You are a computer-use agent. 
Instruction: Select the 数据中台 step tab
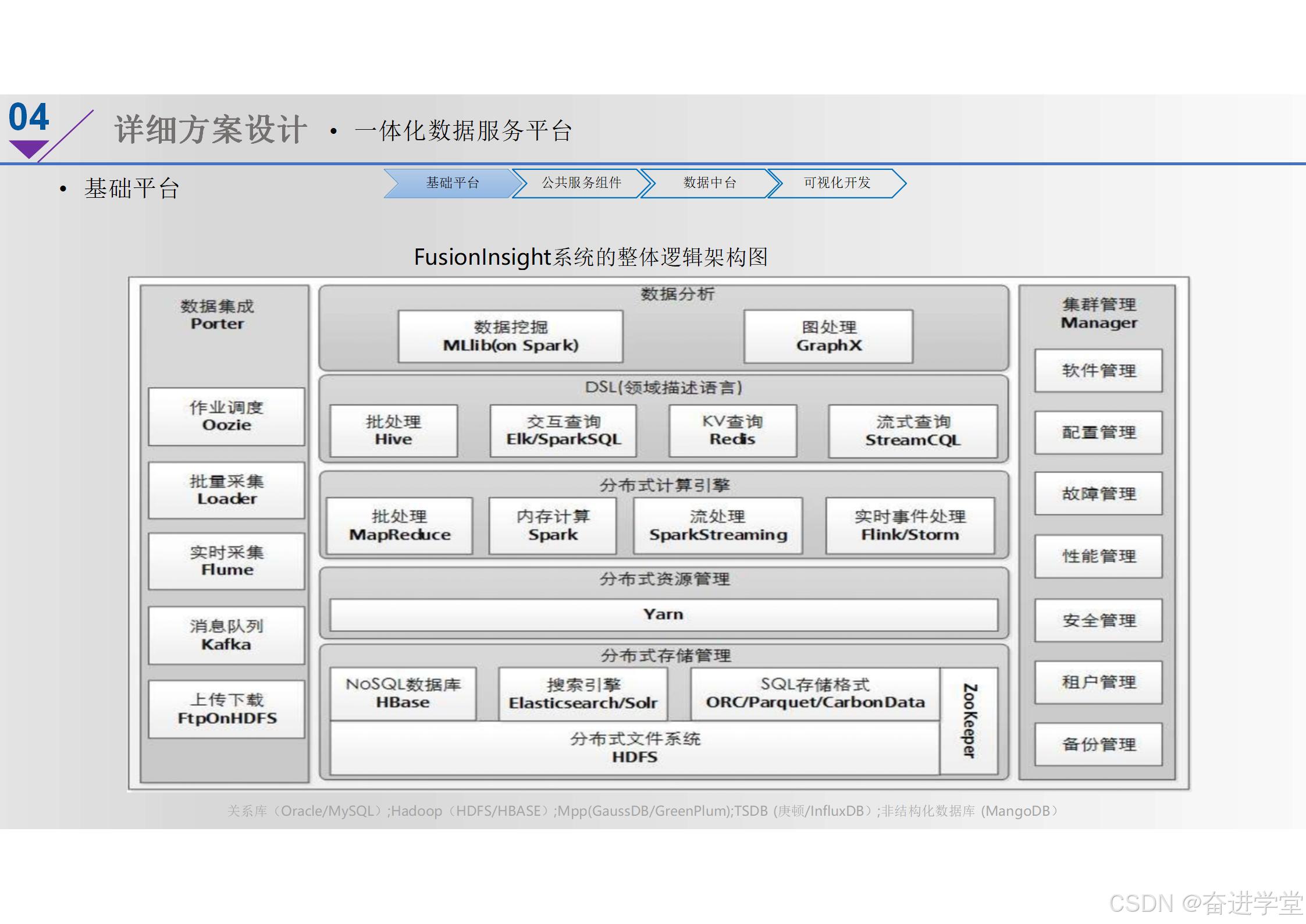(710, 183)
